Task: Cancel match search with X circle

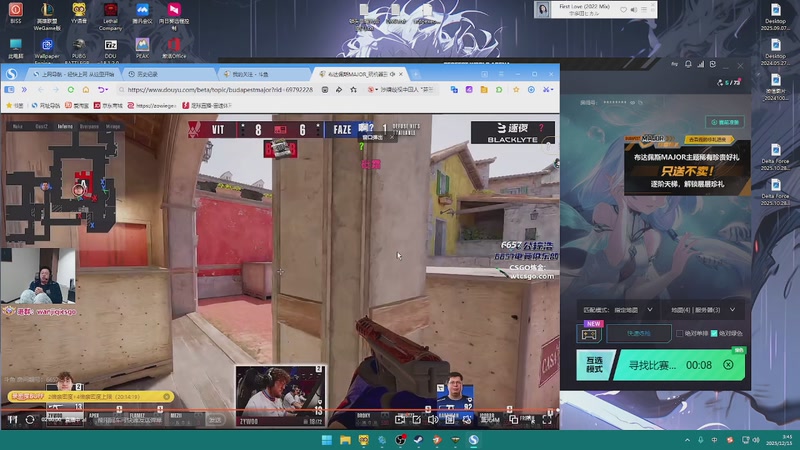Action: [728, 365]
